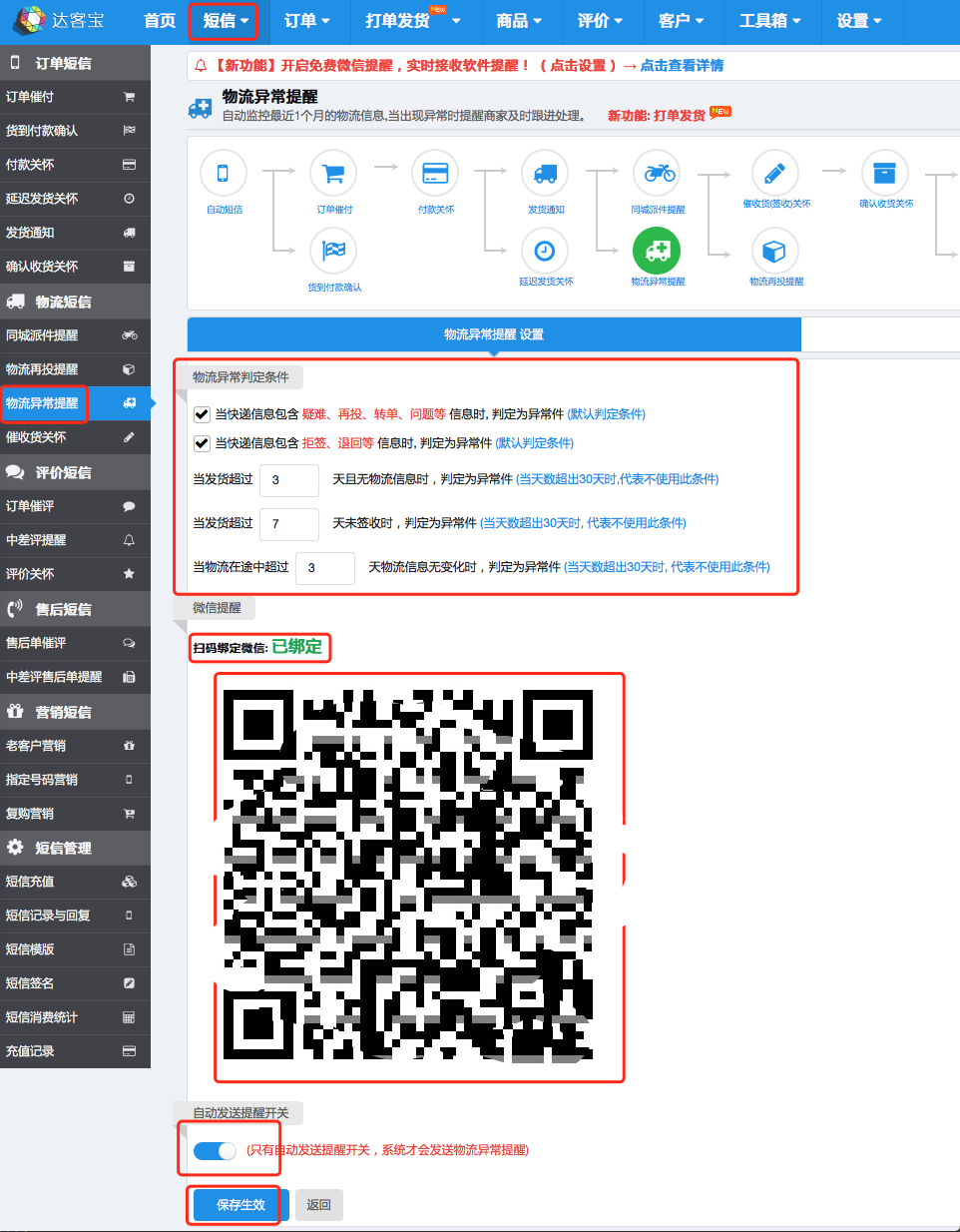This screenshot has height=1232, width=960.
Task: Expand the 客户 top menu
Action: (681, 21)
